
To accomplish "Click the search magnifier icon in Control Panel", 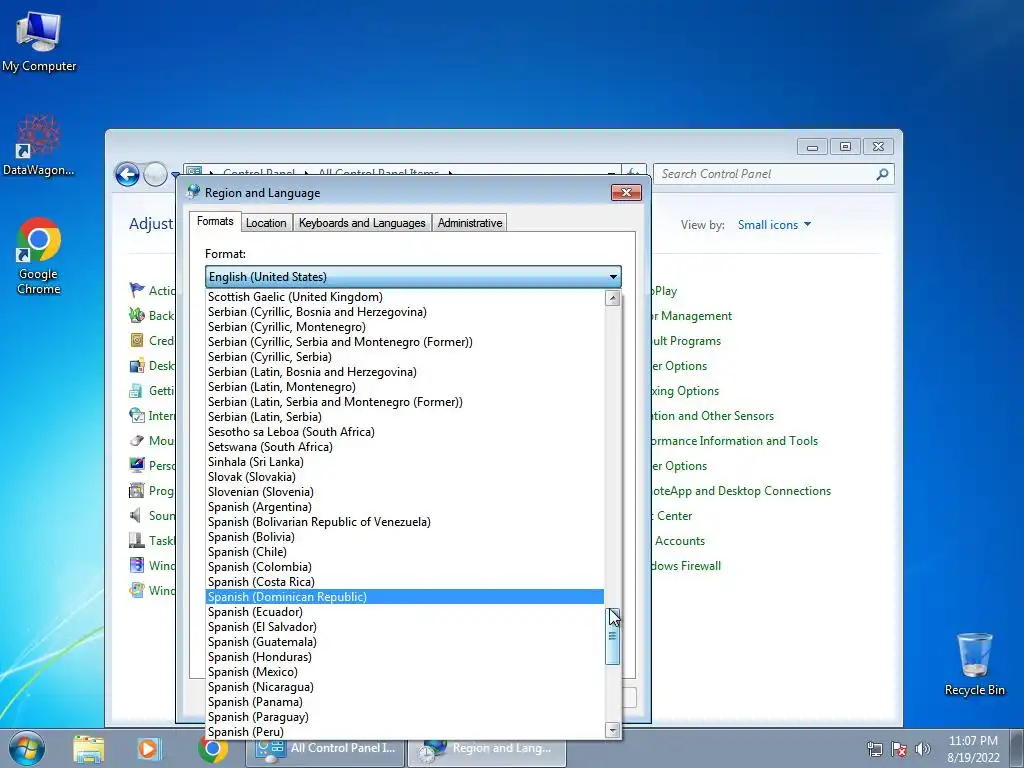I will [x=882, y=174].
